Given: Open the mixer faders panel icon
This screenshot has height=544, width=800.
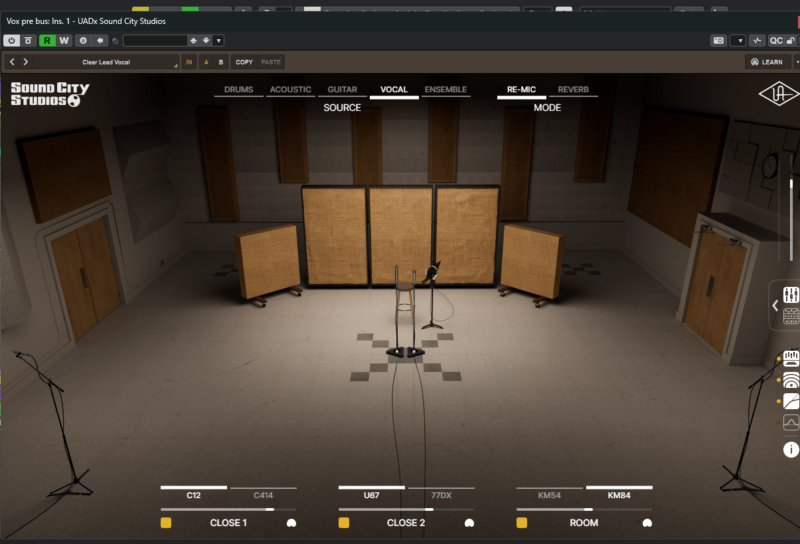Looking at the screenshot, I should (791, 294).
